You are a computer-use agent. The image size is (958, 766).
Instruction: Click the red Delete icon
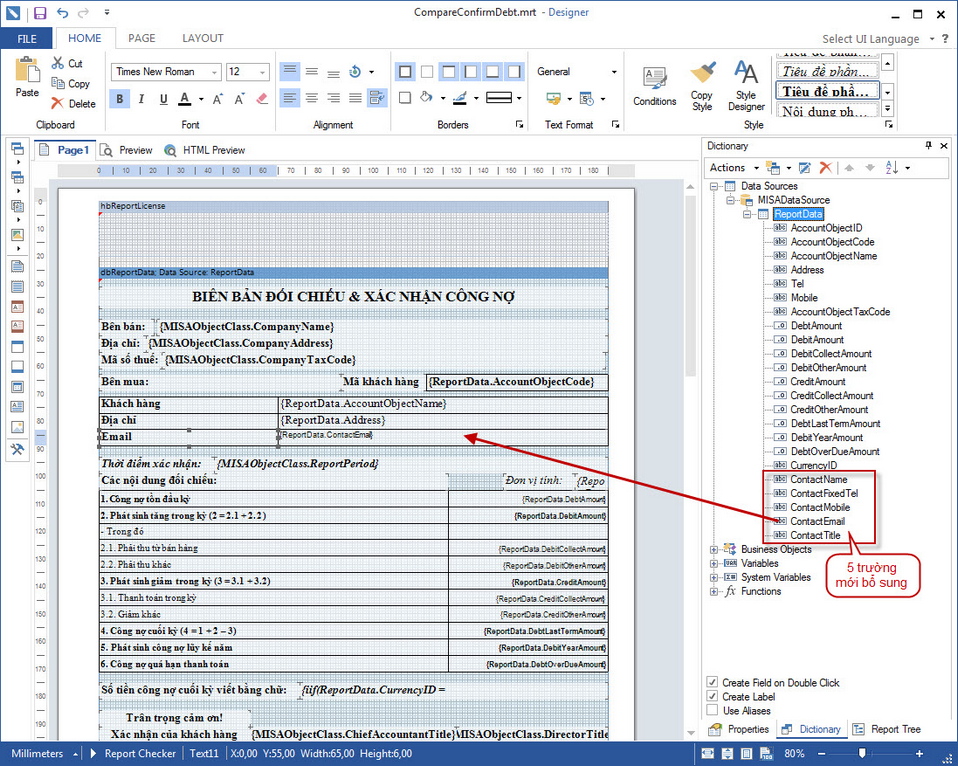57,103
